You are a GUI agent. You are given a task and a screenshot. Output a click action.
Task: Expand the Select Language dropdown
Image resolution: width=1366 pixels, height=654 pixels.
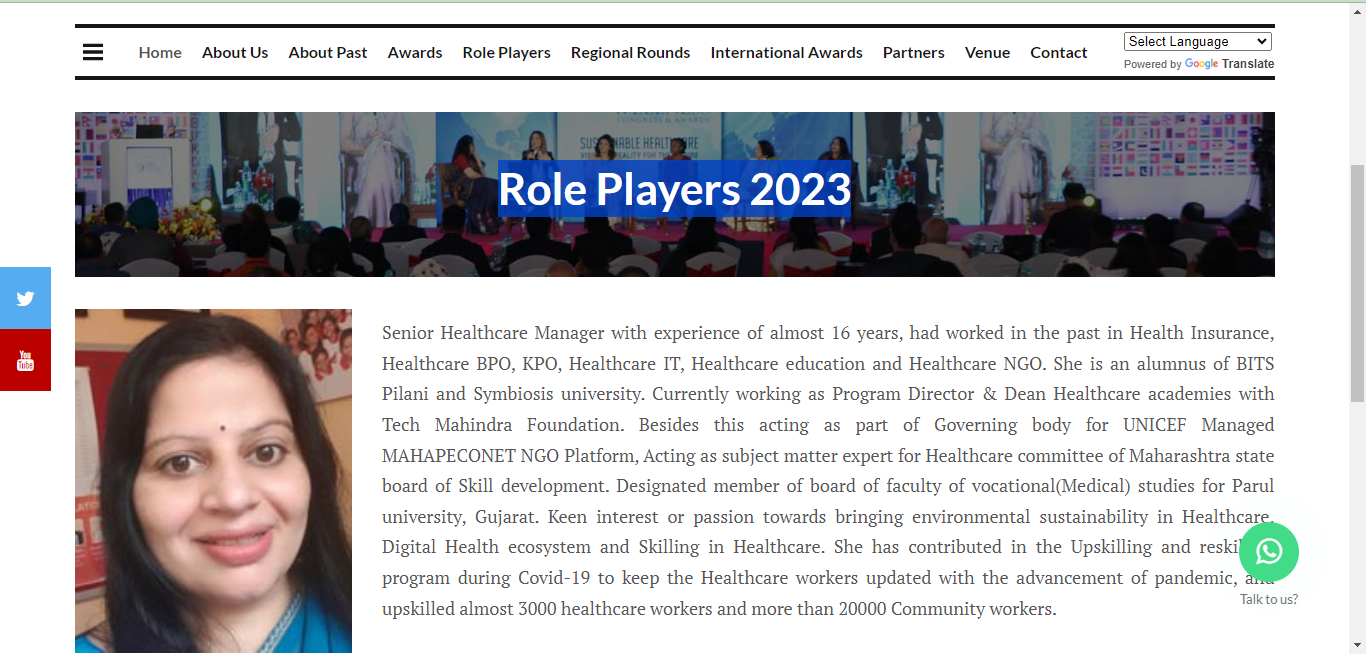[1197, 42]
